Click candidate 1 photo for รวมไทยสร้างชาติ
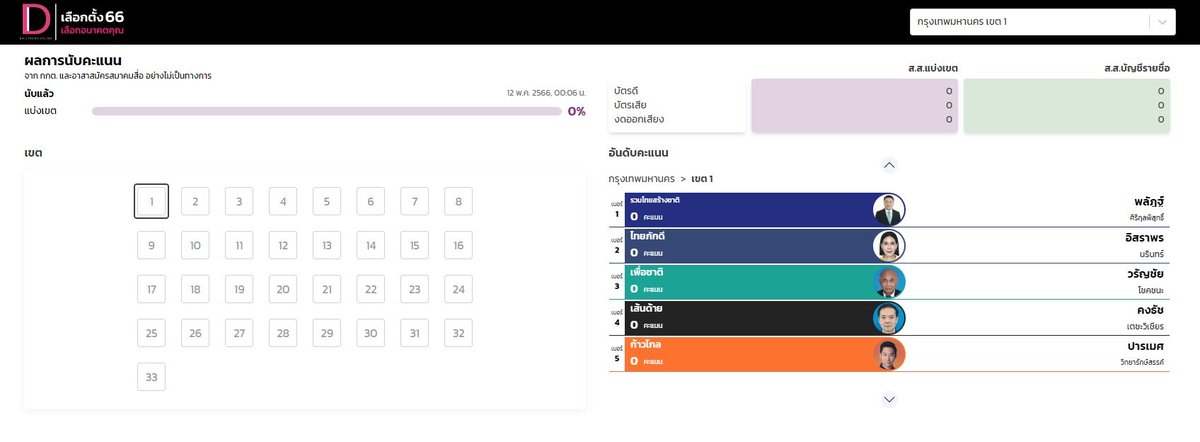 pos(888,209)
